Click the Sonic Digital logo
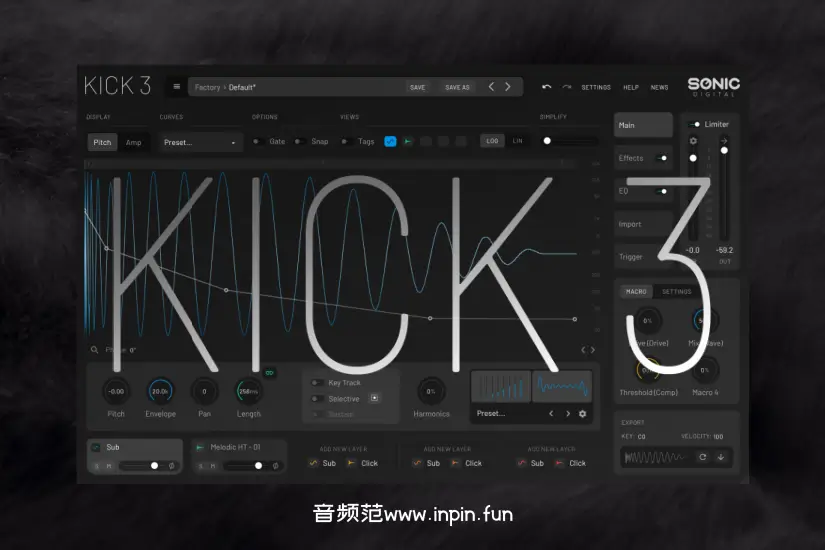825x550 pixels. tap(713, 87)
